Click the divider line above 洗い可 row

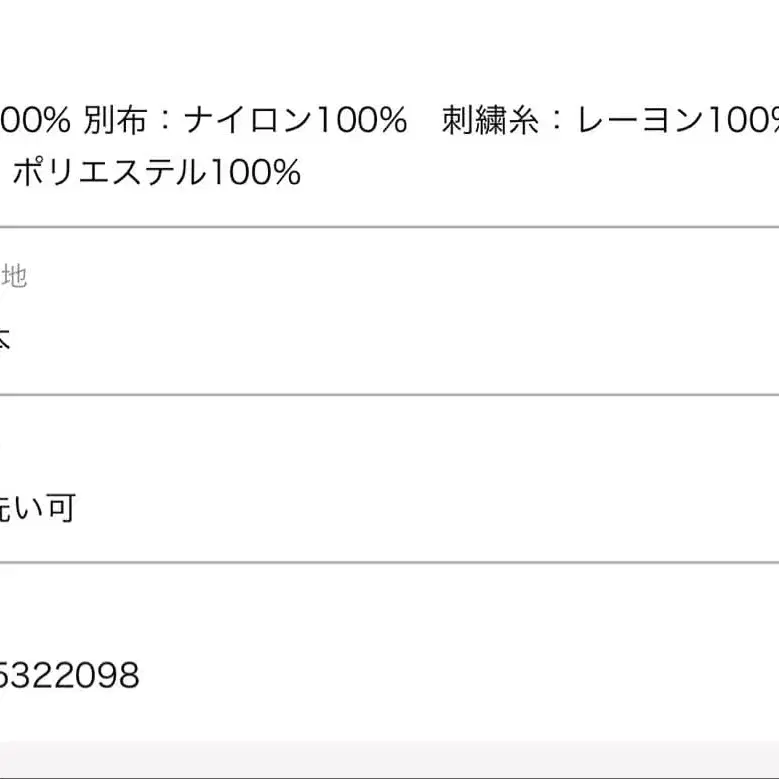click(x=389, y=395)
